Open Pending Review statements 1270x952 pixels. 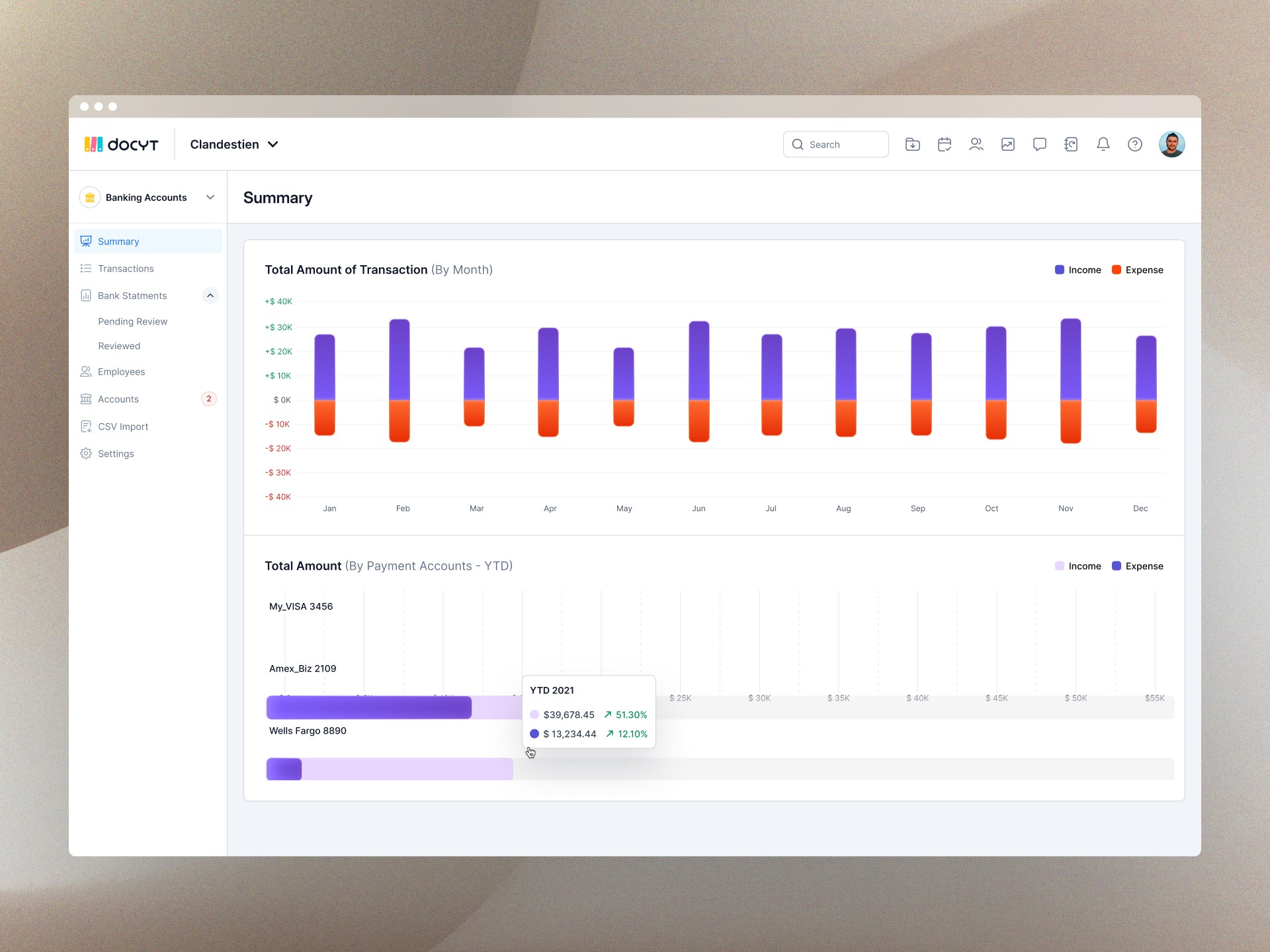(132, 321)
